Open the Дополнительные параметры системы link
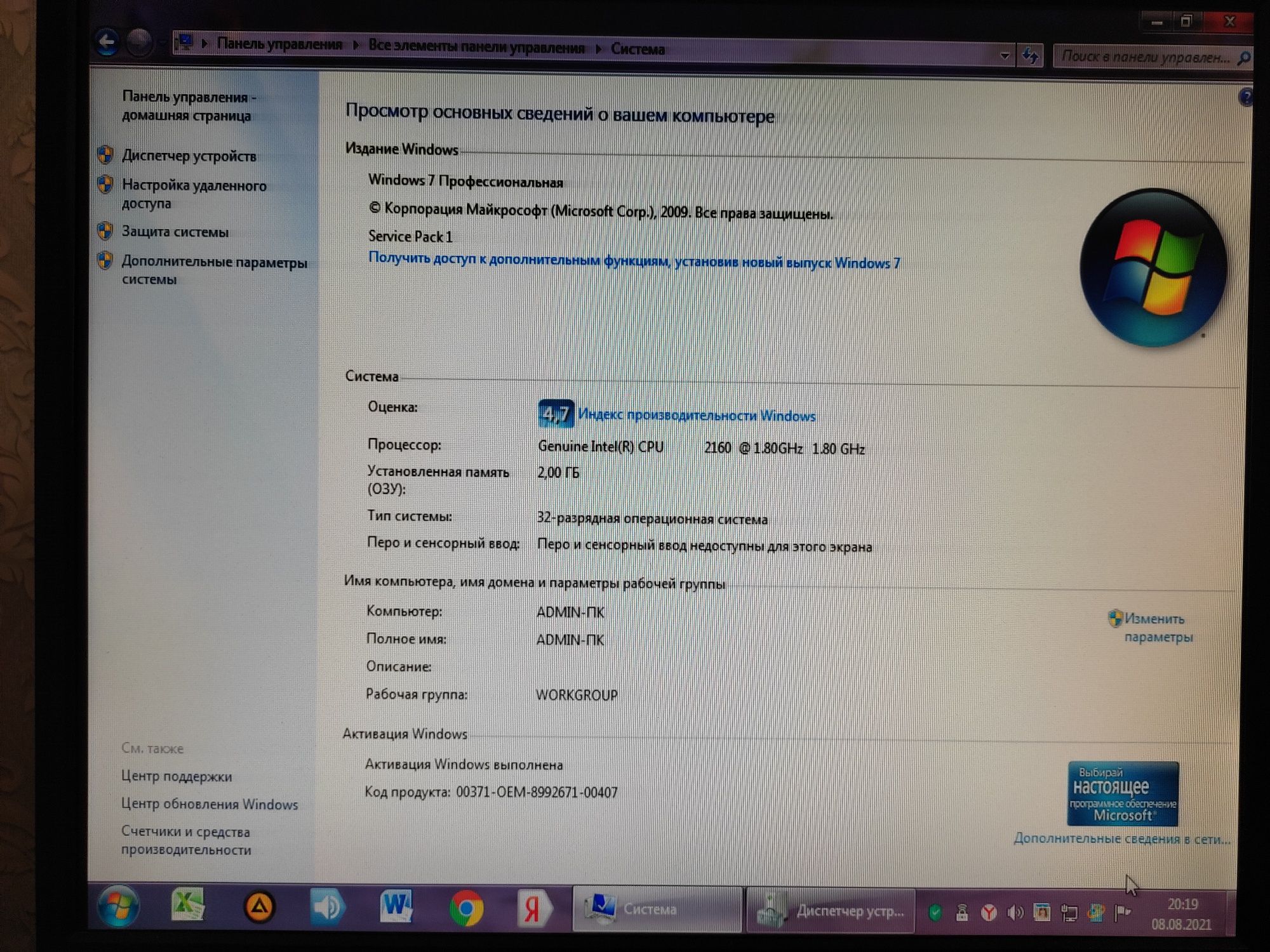The image size is (1270, 952). 214,270
